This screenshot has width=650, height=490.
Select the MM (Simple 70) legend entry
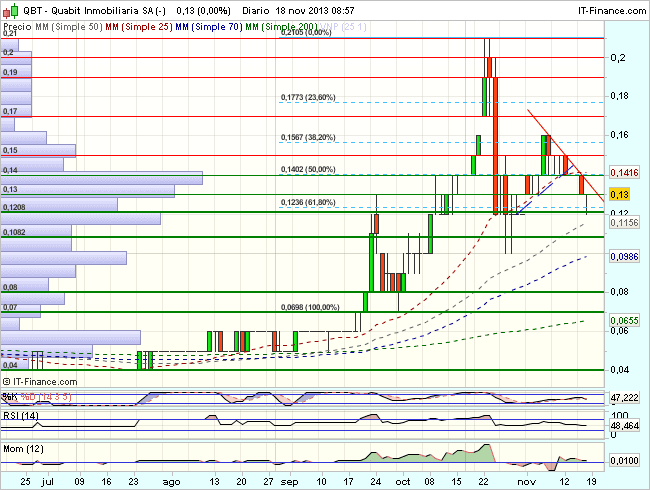209,27
